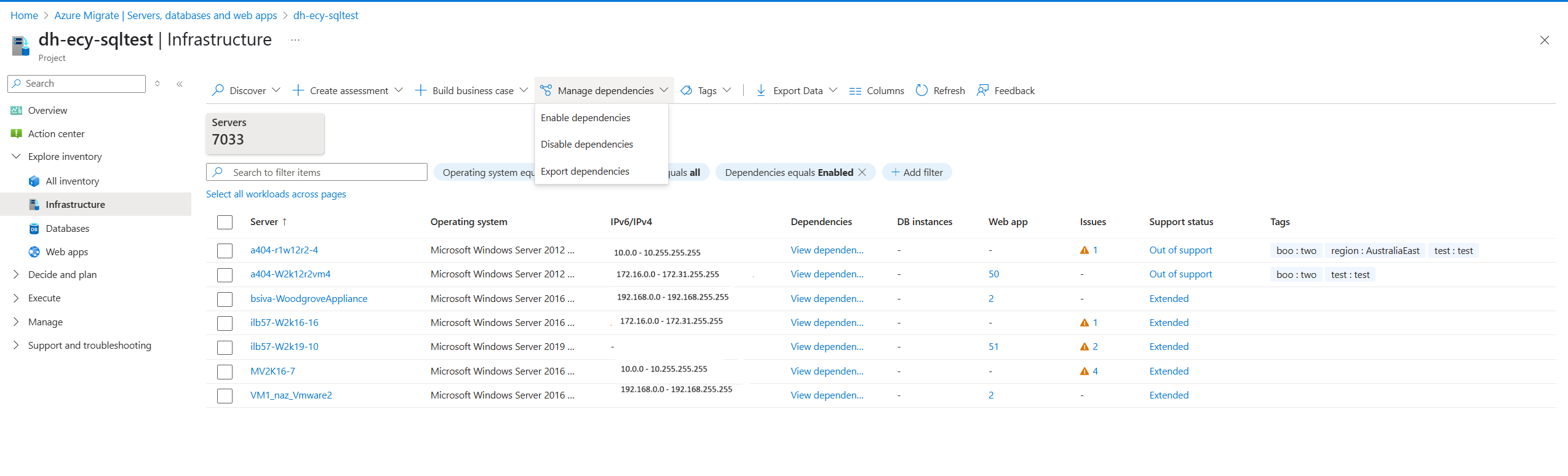Click the Search to filter items field
This screenshot has width=1568, height=476.
point(317,173)
